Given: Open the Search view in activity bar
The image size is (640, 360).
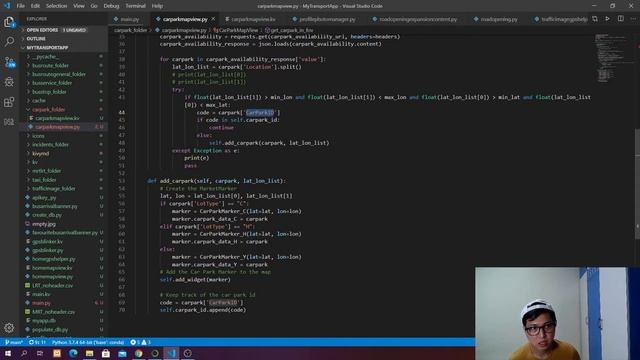Looking at the screenshot, I should pyautogui.click(x=9, y=42).
